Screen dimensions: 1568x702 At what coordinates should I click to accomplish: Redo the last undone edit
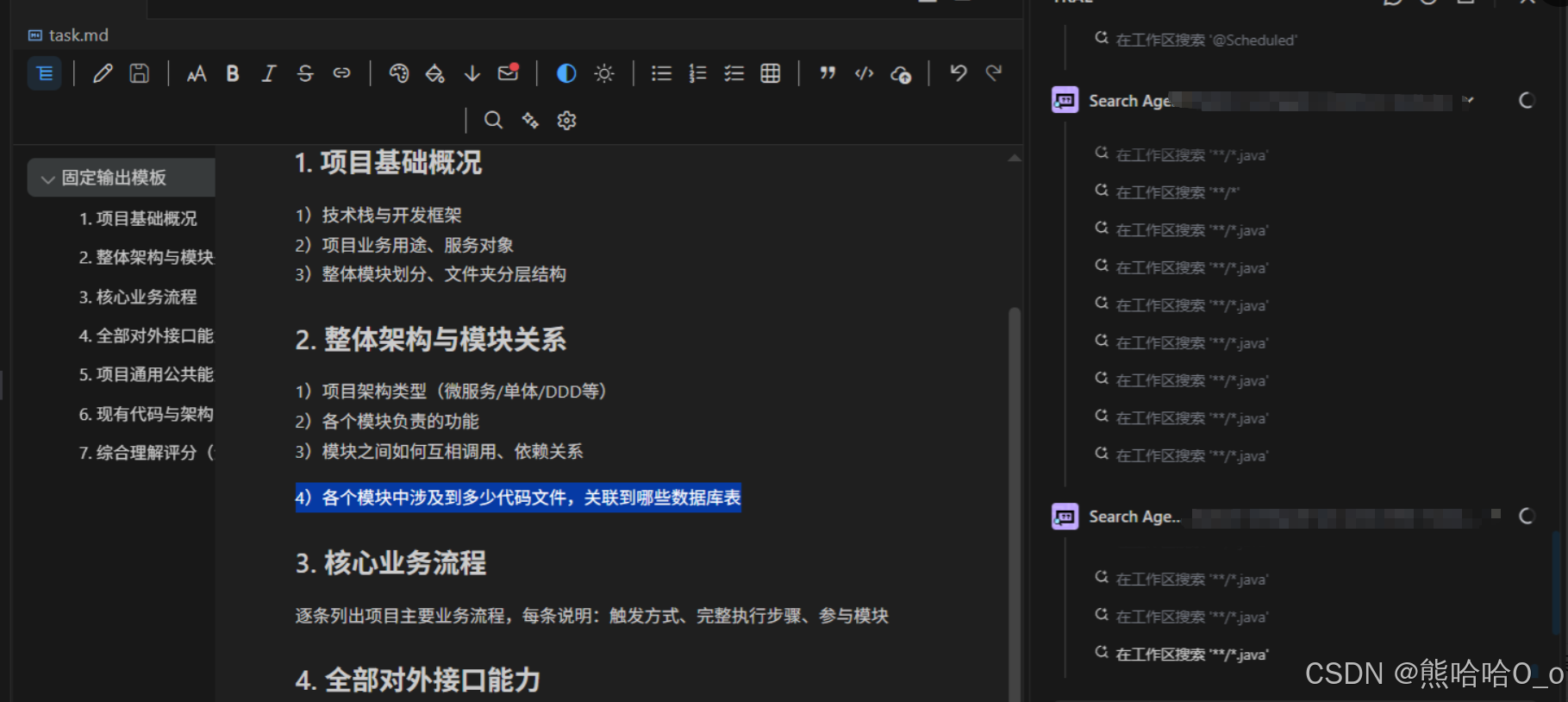(x=994, y=73)
